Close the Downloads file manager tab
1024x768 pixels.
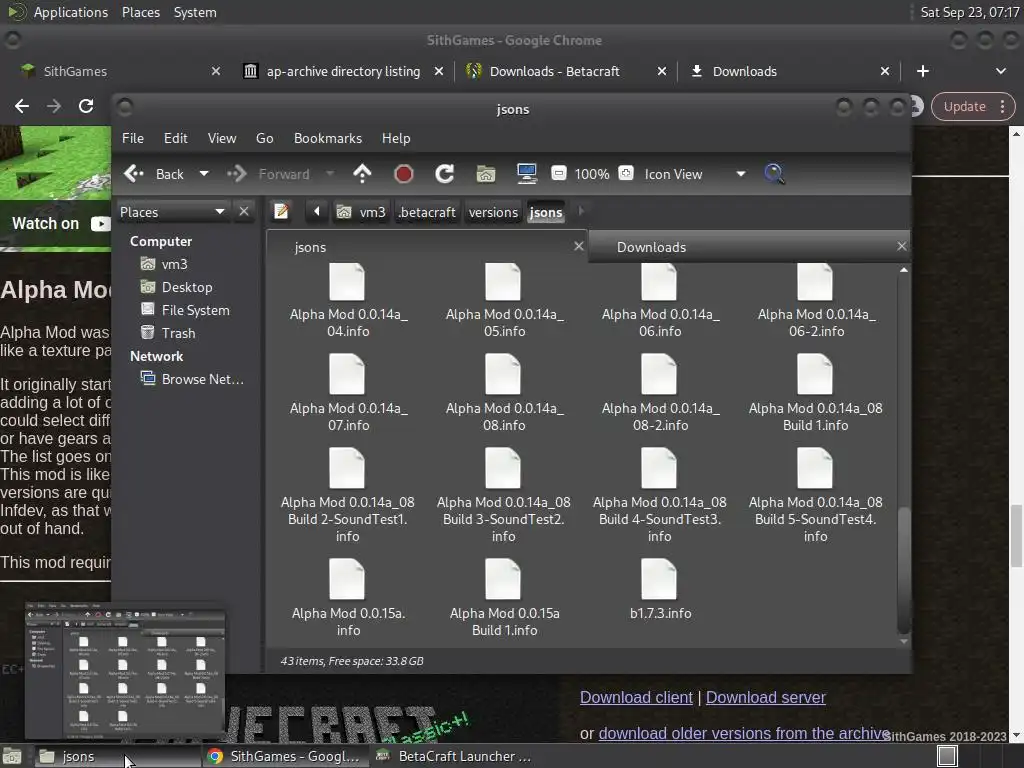pyautogui.click(x=901, y=246)
